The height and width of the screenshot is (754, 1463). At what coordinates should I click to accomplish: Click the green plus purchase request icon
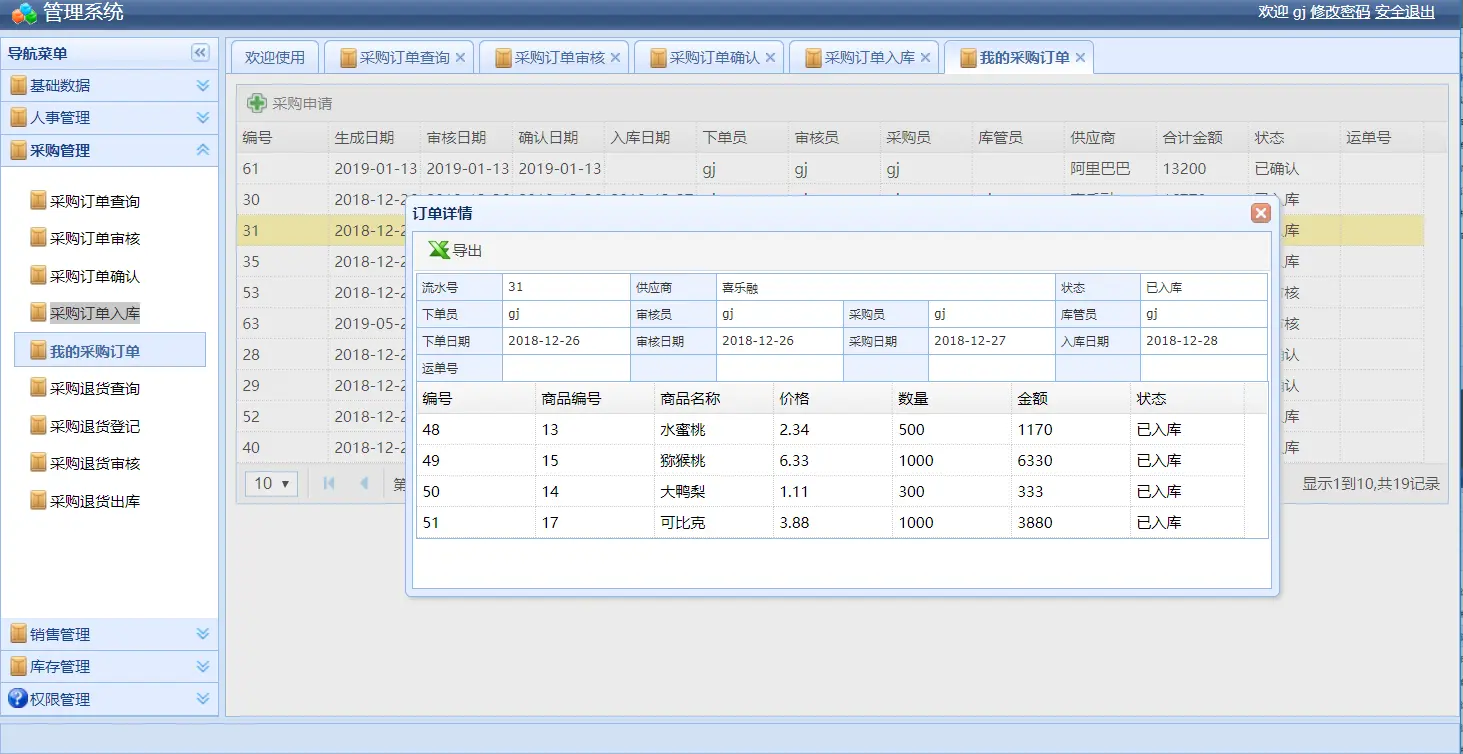pos(257,103)
